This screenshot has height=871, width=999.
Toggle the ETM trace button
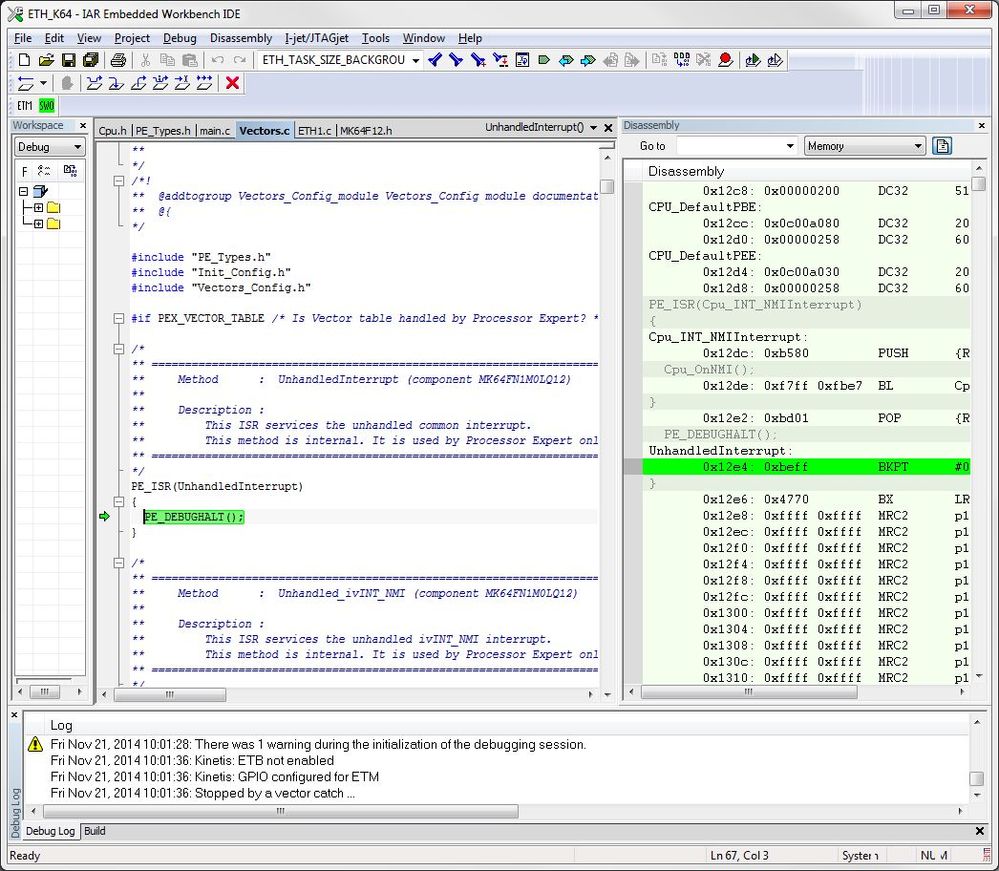tap(25, 106)
